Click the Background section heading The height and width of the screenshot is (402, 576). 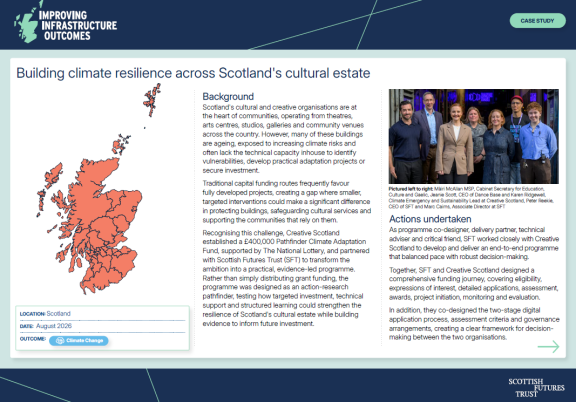click(228, 97)
